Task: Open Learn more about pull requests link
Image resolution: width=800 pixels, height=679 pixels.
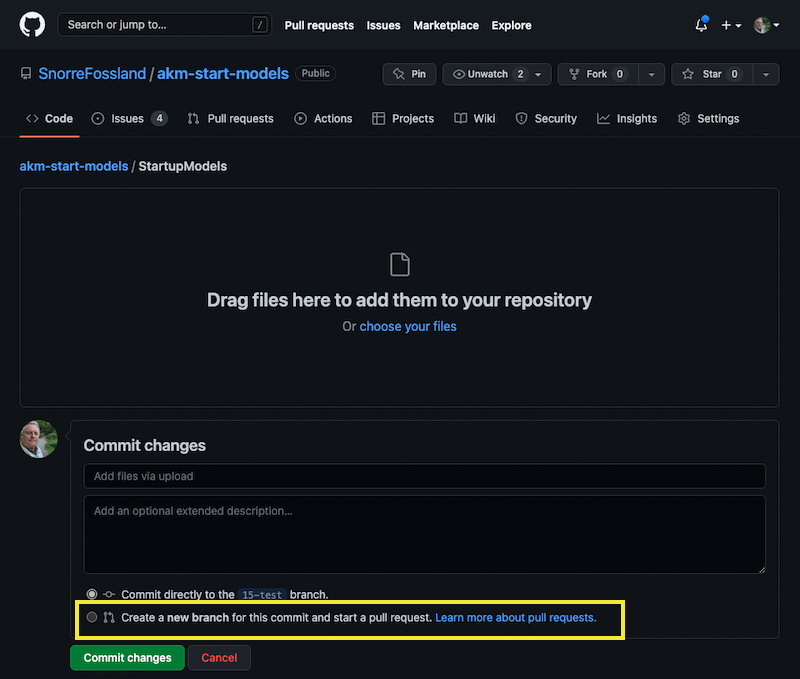Action: pyautogui.click(x=516, y=617)
